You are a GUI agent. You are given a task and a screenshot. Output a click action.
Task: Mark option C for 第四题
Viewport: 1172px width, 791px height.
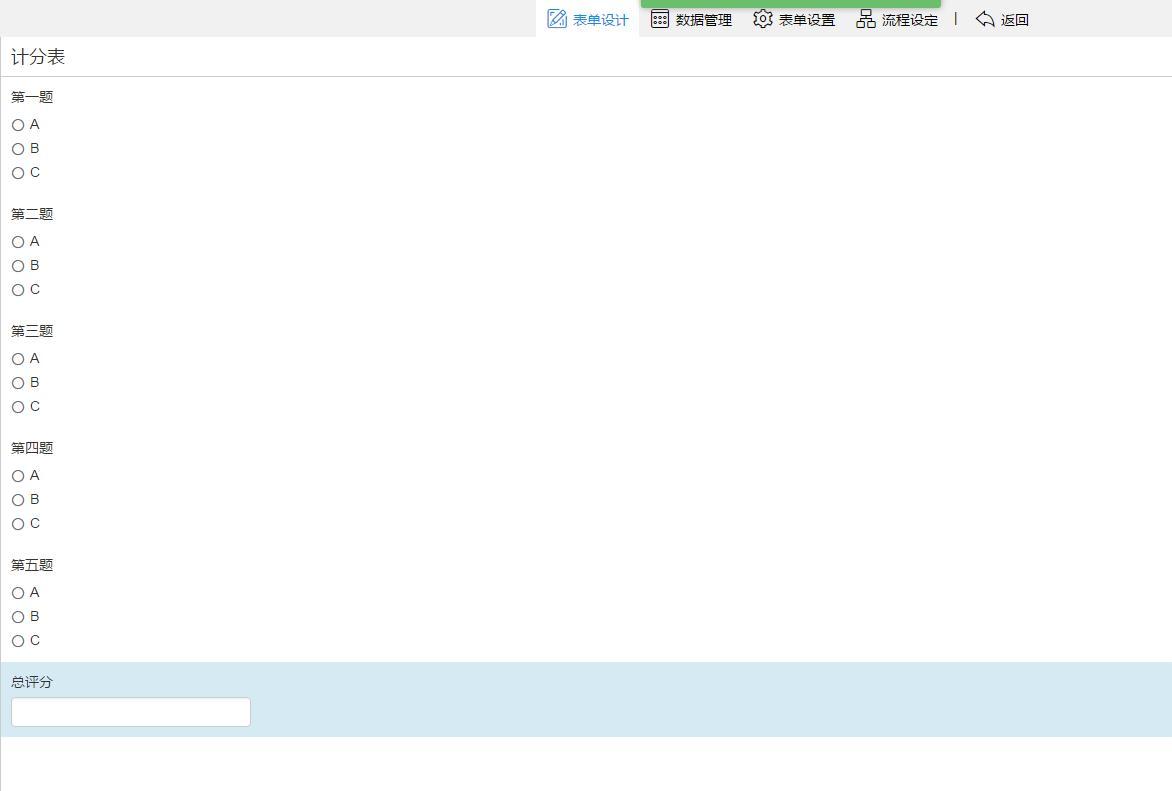(18, 524)
